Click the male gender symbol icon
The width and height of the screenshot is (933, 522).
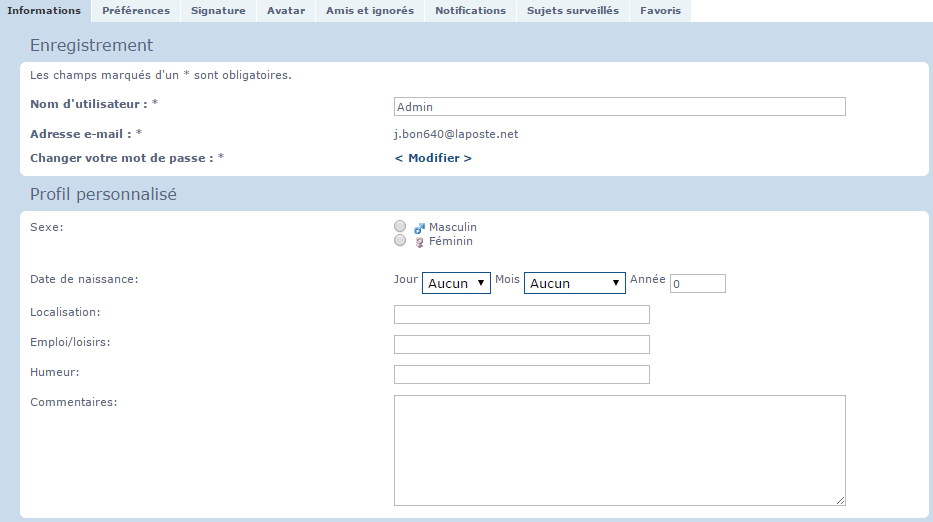click(x=420, y=228)
